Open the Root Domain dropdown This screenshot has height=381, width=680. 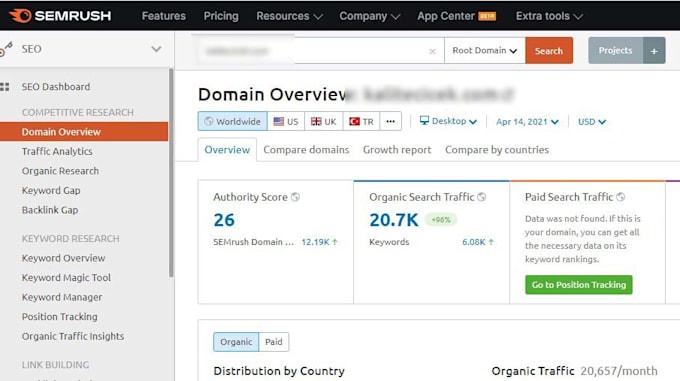pyautogui.click(x=485, y=51)
